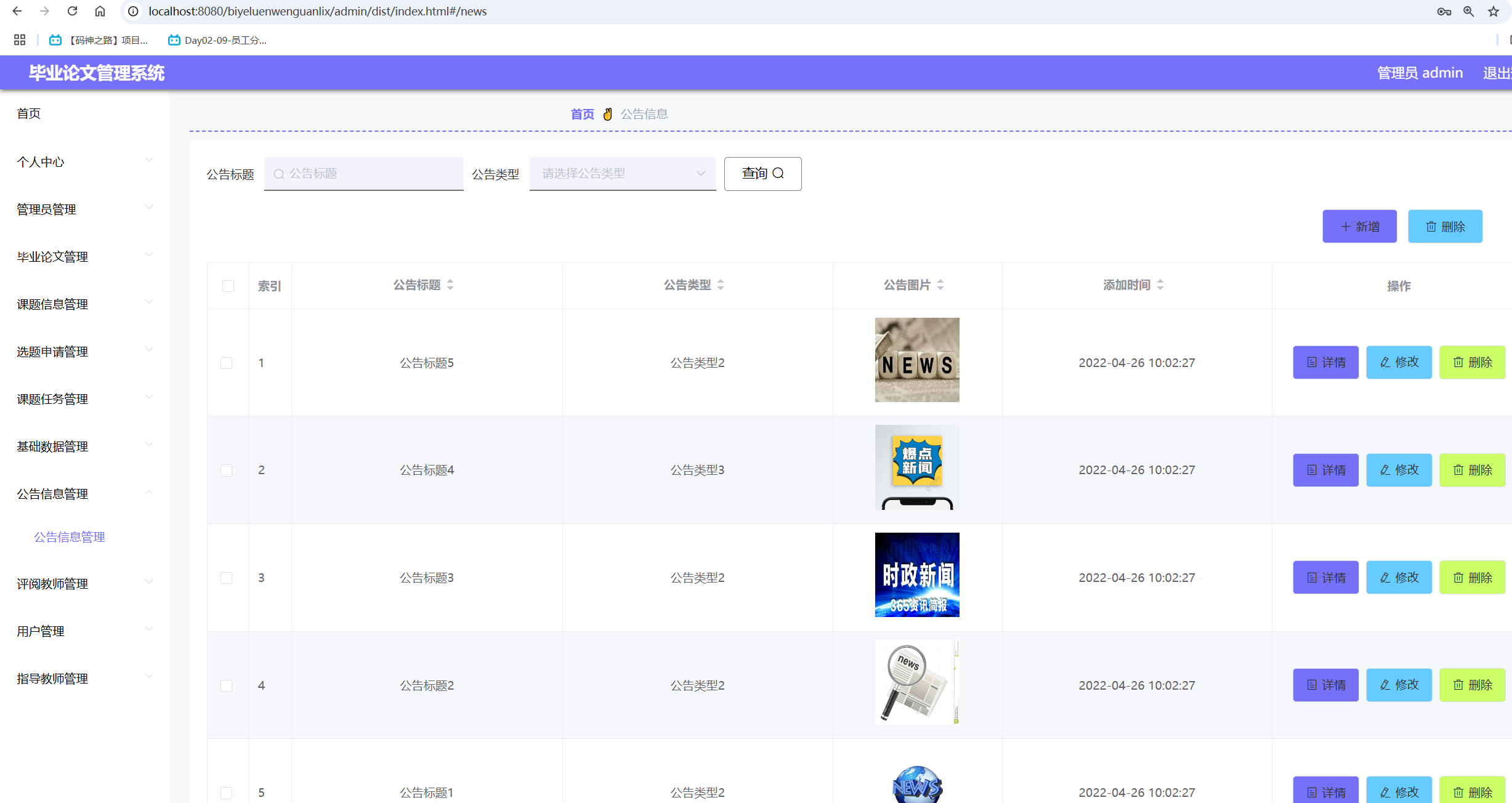1512x803 pixels.
Task: Open 【码神之路】项目 bookmark
Action: tap(99, 40)
